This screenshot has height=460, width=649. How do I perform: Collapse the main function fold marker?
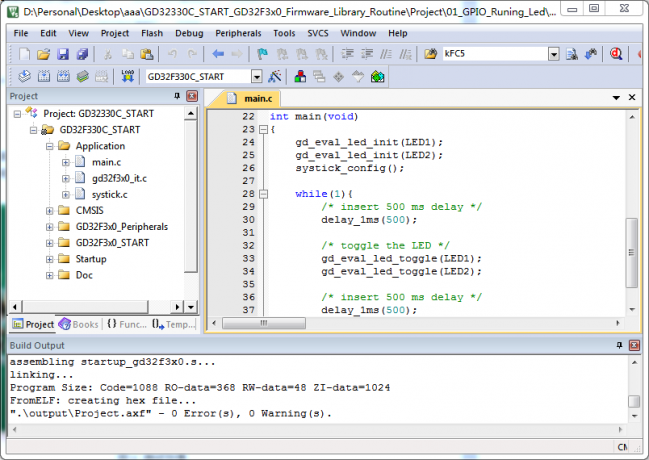tap(262, 130)
